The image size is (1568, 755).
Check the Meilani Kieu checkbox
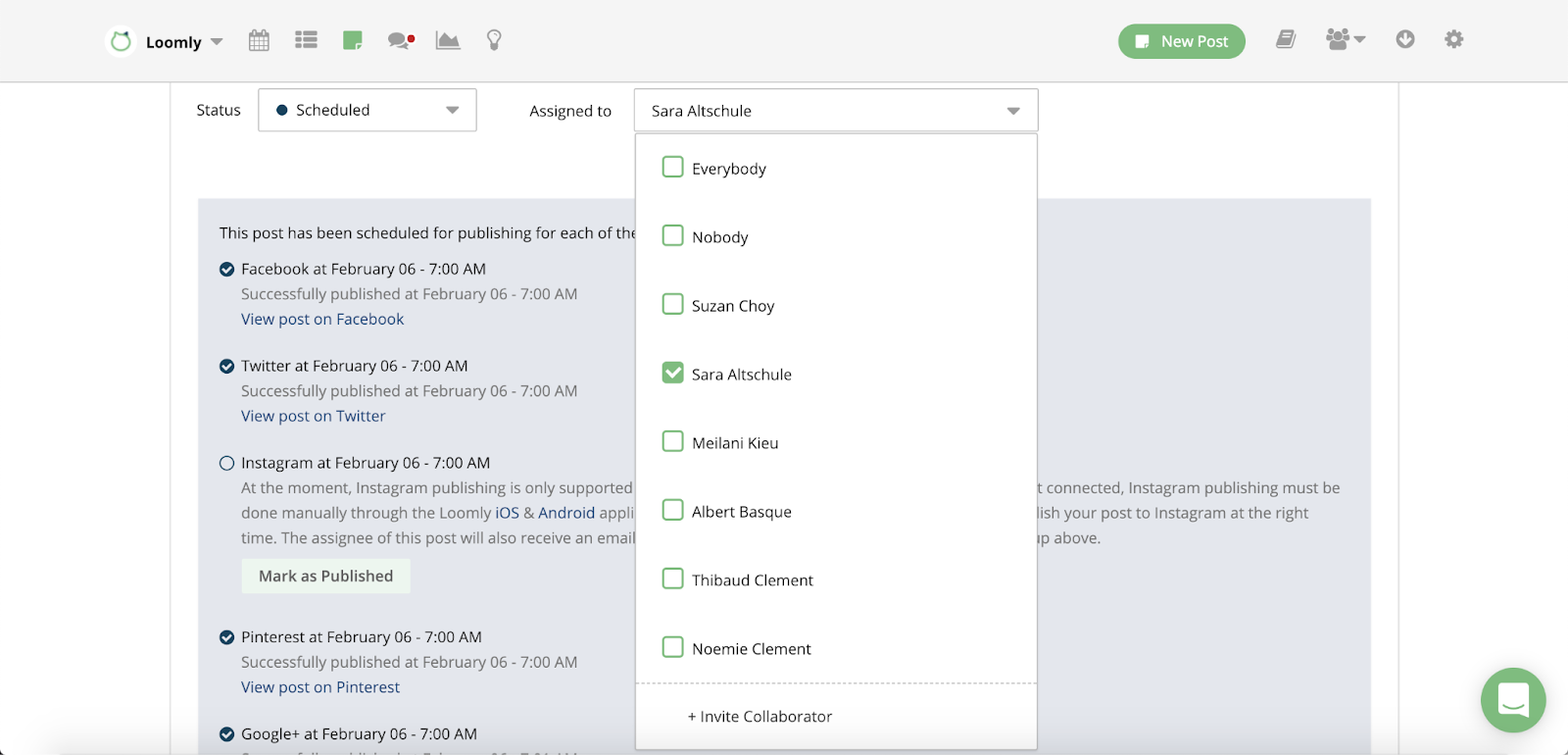pyautogui.click(x=672, y=441)
